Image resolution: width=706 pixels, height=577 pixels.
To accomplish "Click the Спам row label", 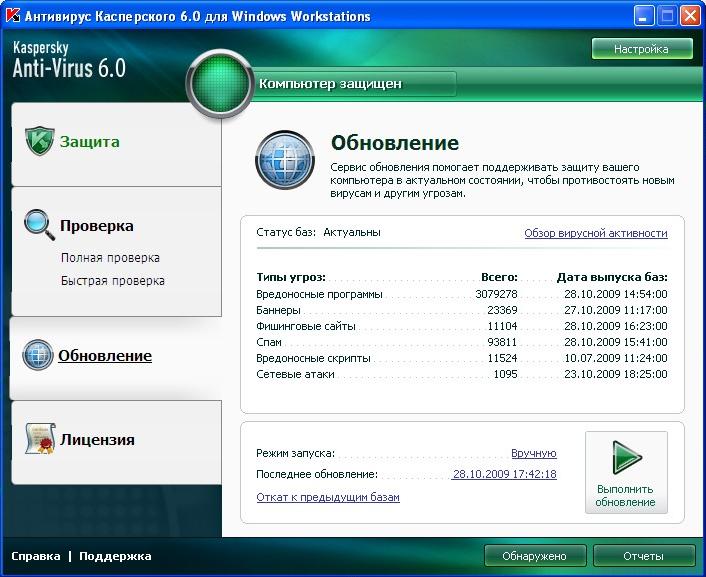I will pyautogui.click(x=269, y=342).
